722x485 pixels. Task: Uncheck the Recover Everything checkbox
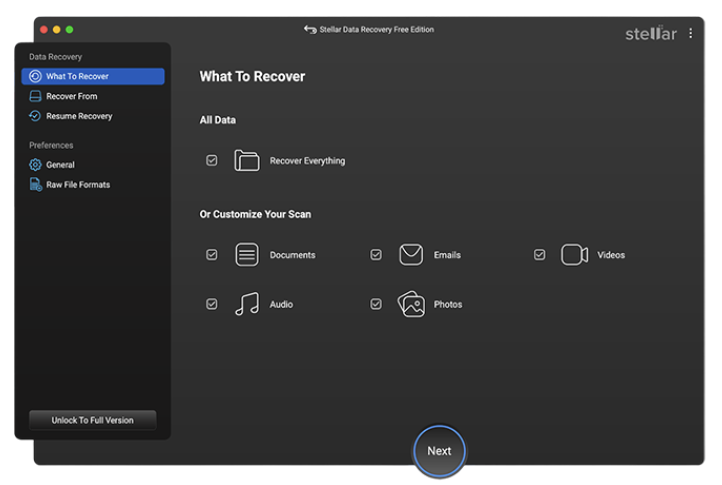click(212, 160)
